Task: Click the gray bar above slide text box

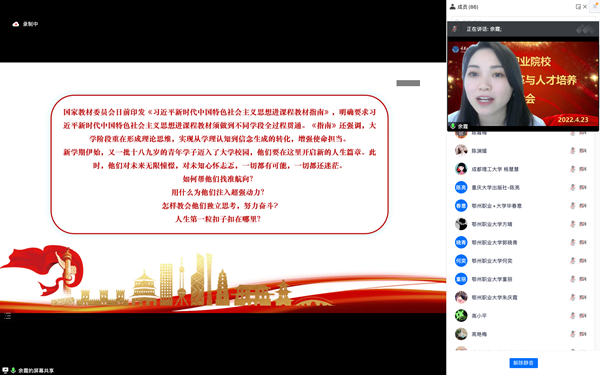Action: click(x=408, y=83)
